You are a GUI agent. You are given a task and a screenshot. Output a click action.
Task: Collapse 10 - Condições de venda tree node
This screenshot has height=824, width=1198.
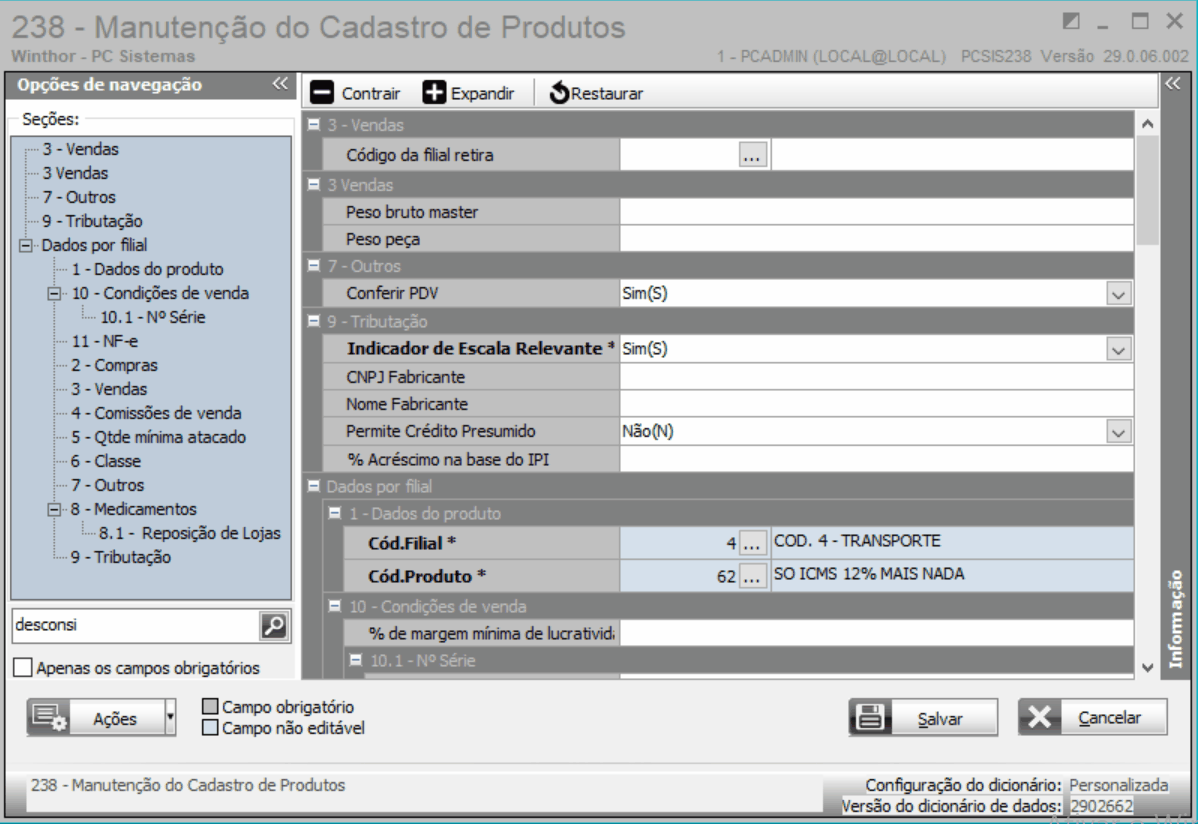coord(54,294)
